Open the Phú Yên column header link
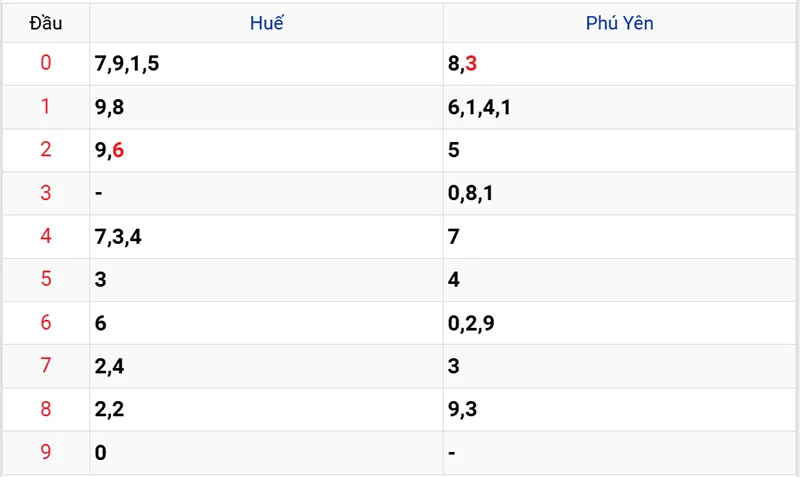The width and height of the screenshot is (800, 477). [619, 23]
